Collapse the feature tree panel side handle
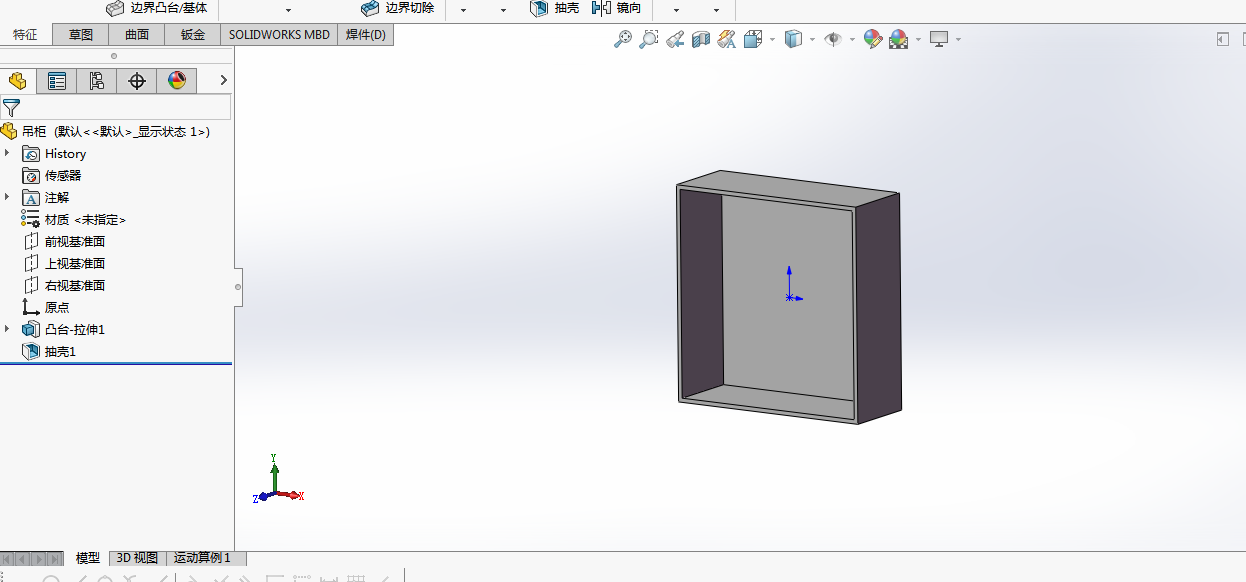 pos(238,287)
